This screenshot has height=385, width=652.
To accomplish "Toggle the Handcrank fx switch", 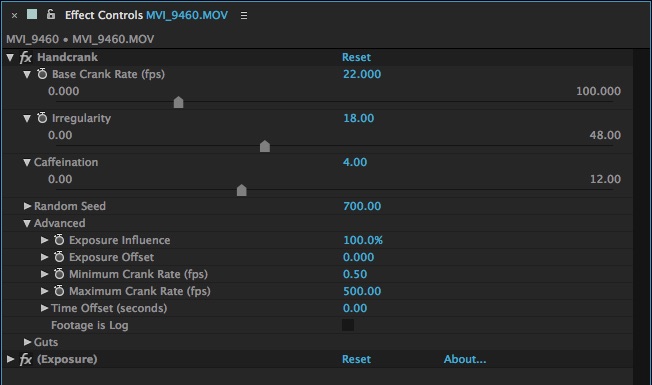I will tap(26, 57).
